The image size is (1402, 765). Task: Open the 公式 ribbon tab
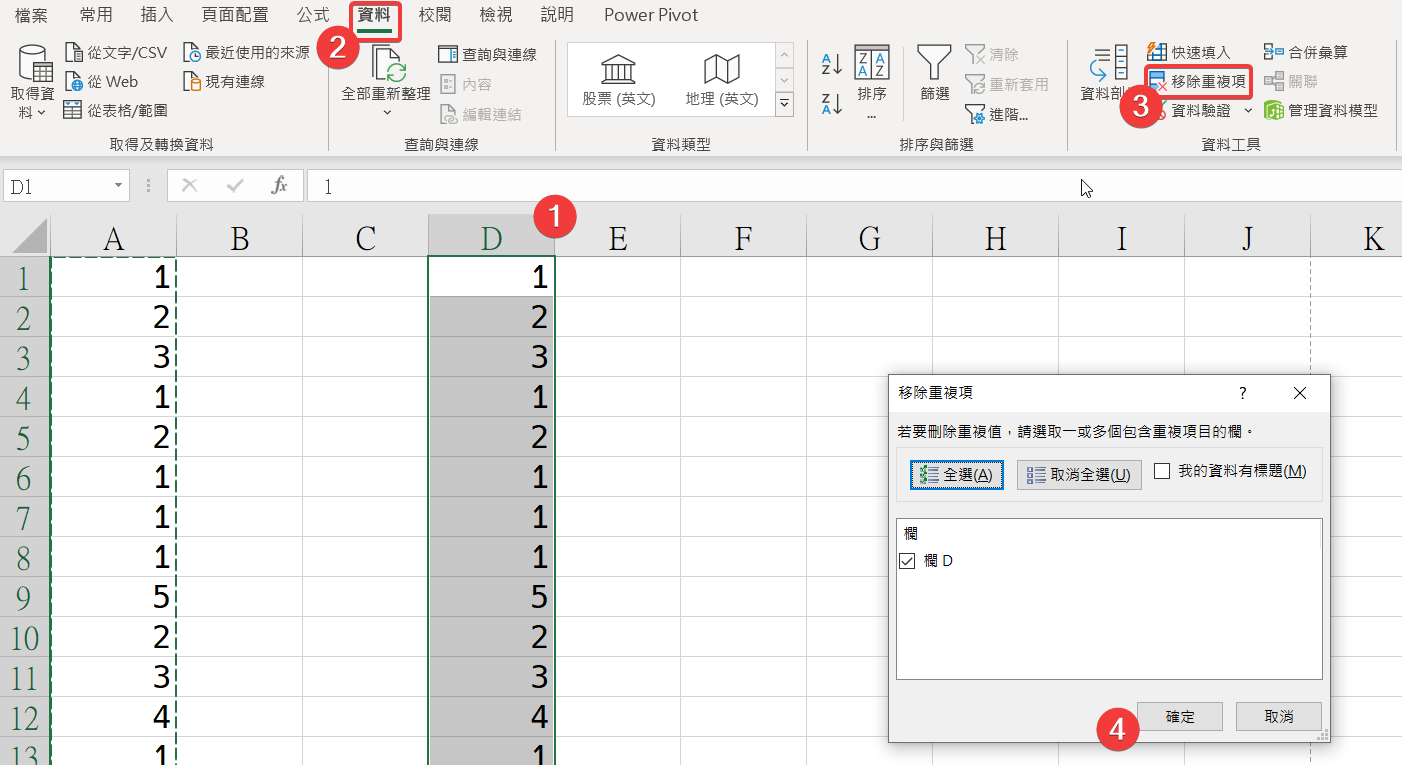[x=313, y=15]
